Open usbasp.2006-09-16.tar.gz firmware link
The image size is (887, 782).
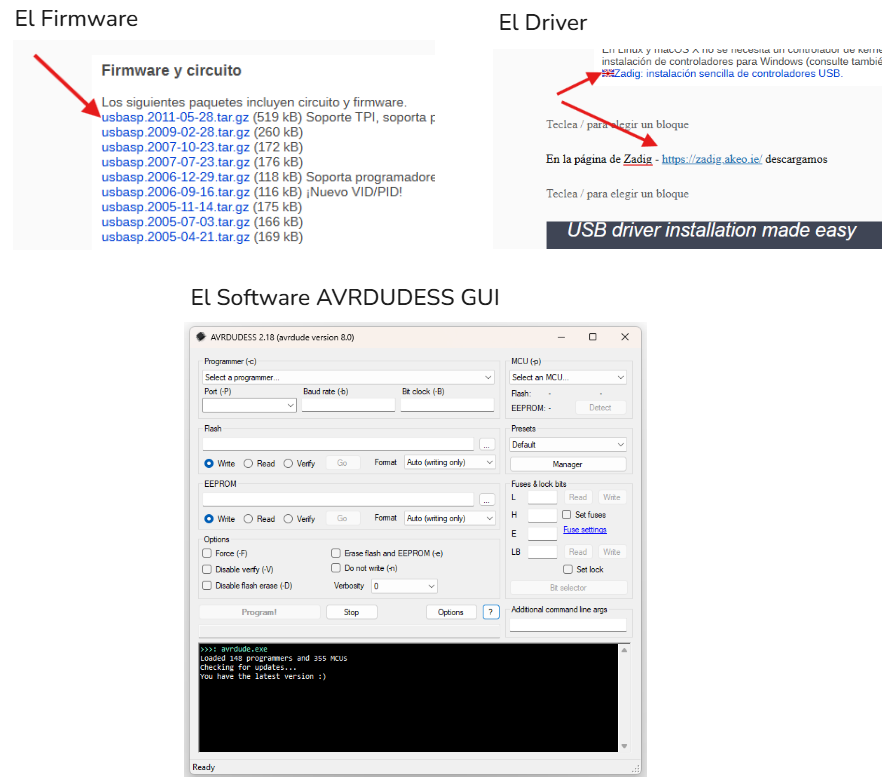(x=175, y=192)
